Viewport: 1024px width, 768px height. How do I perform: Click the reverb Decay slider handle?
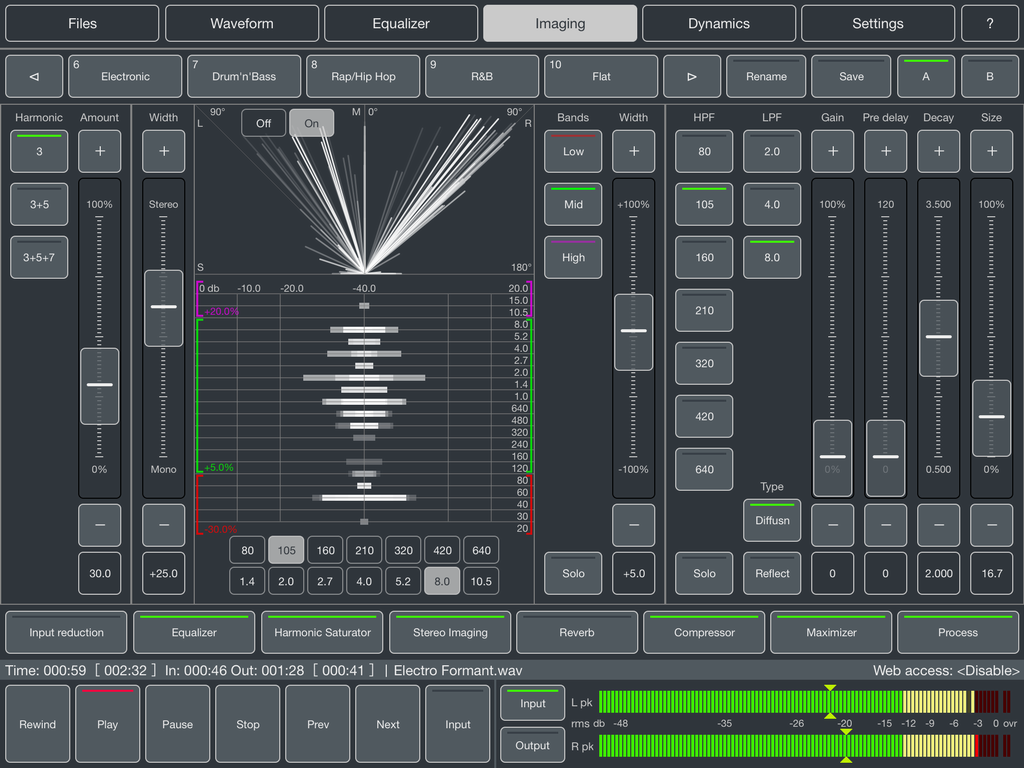(x=938, y=338)
